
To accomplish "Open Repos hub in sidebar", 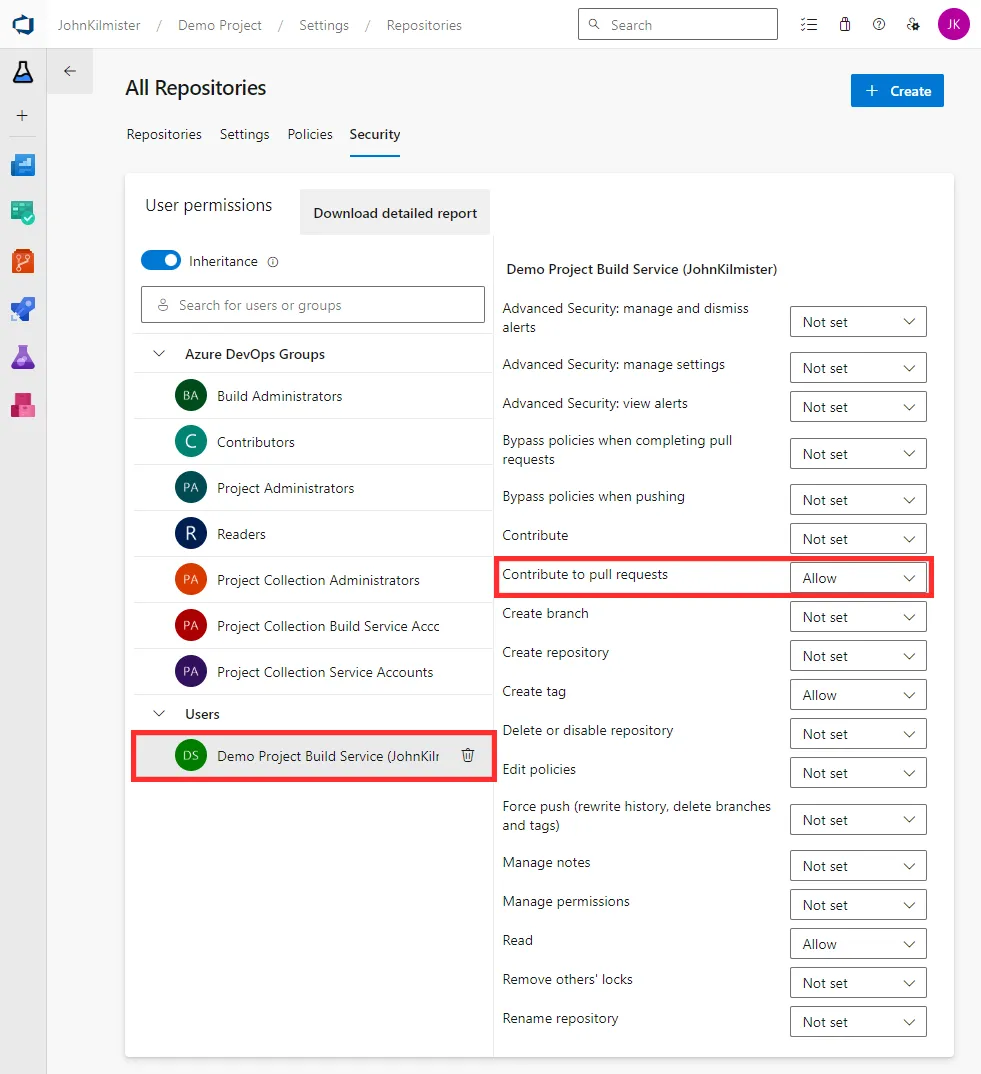I will [x=23, y=261].
